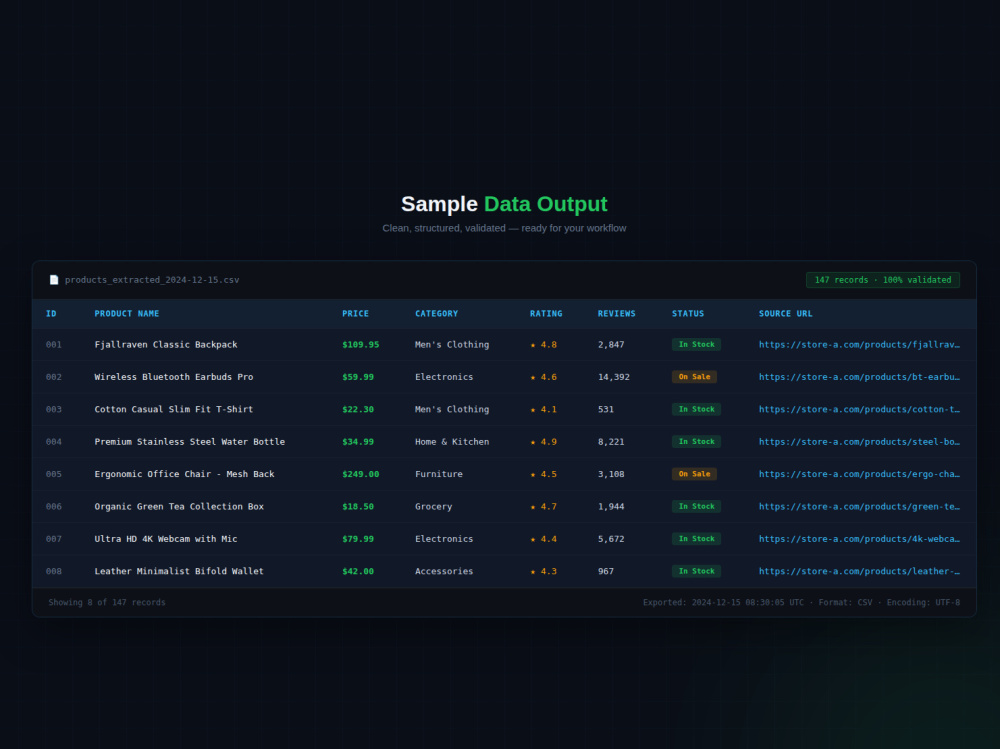The height and width of the screenshot is (749, 1000).
Task: Click the STATUS column header
Action: click(688, 314)
